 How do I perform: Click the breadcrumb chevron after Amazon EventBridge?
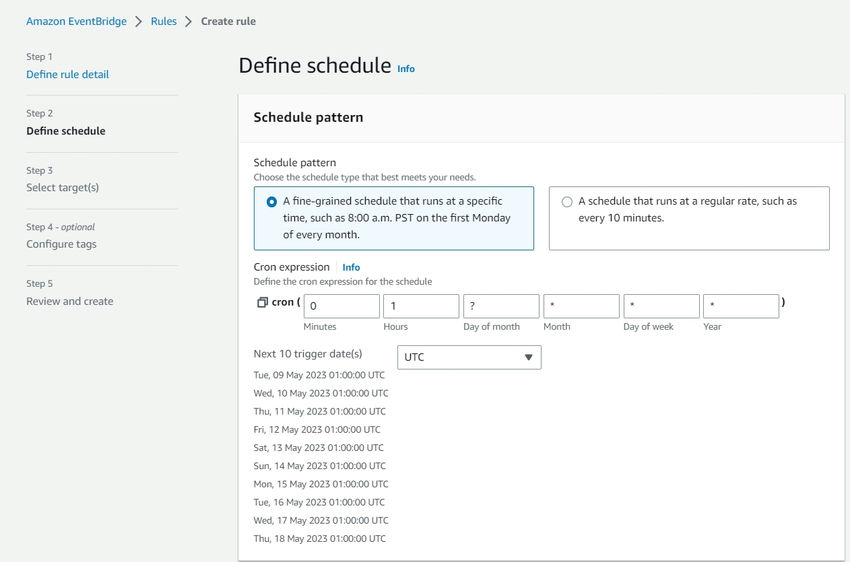point(139,22)
